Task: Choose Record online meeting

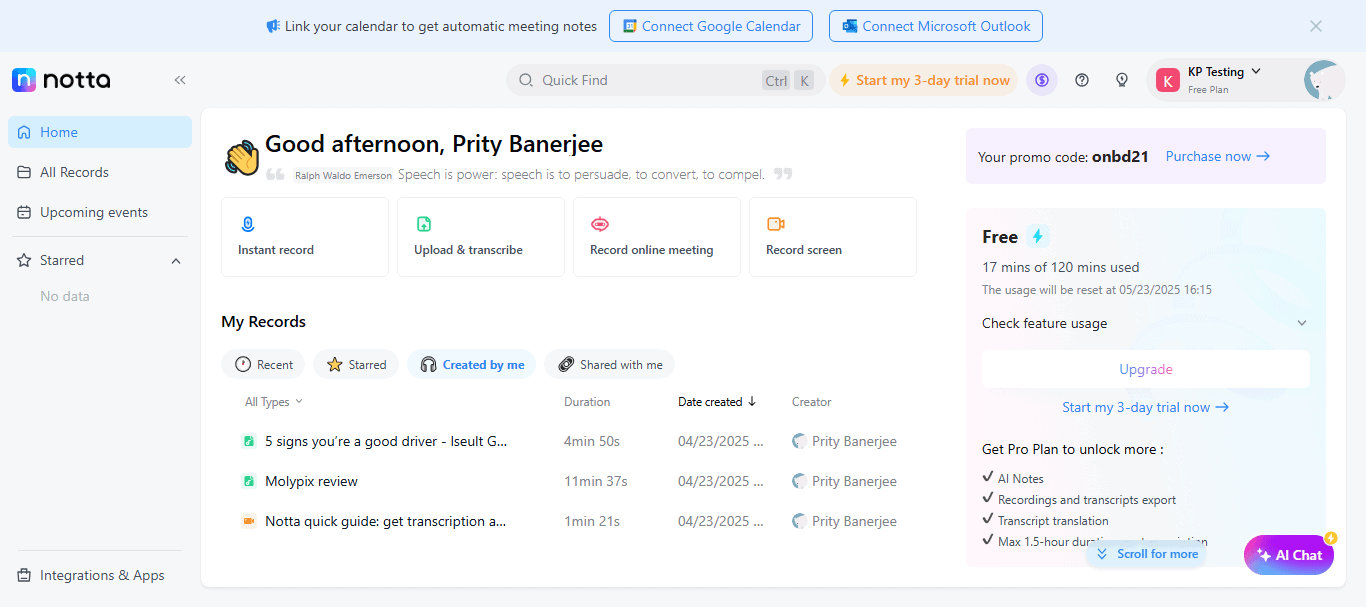Action: 656,237
